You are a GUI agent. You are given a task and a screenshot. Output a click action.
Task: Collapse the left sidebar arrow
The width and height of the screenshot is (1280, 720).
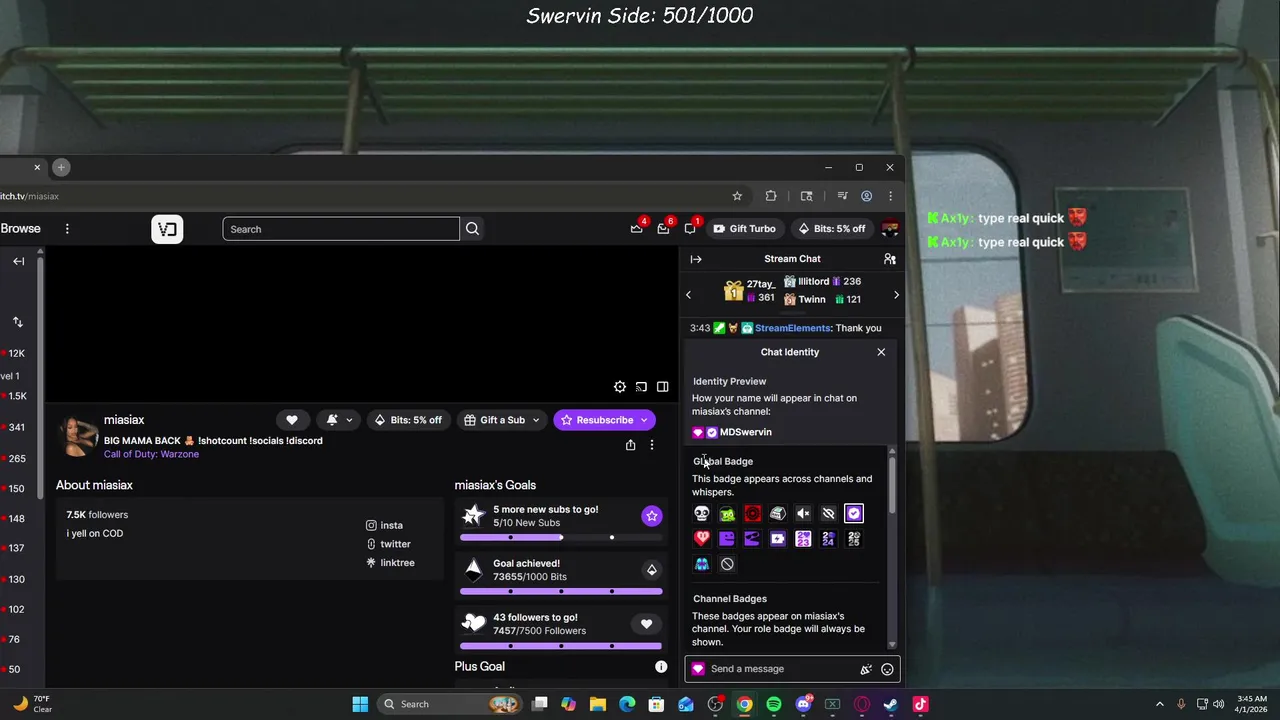(x=19, y=261)
